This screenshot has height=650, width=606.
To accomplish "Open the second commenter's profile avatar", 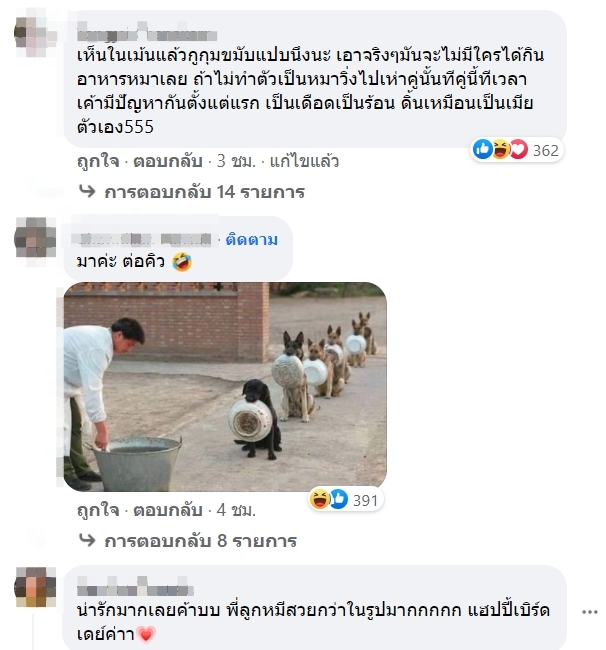I will point(35,238).
